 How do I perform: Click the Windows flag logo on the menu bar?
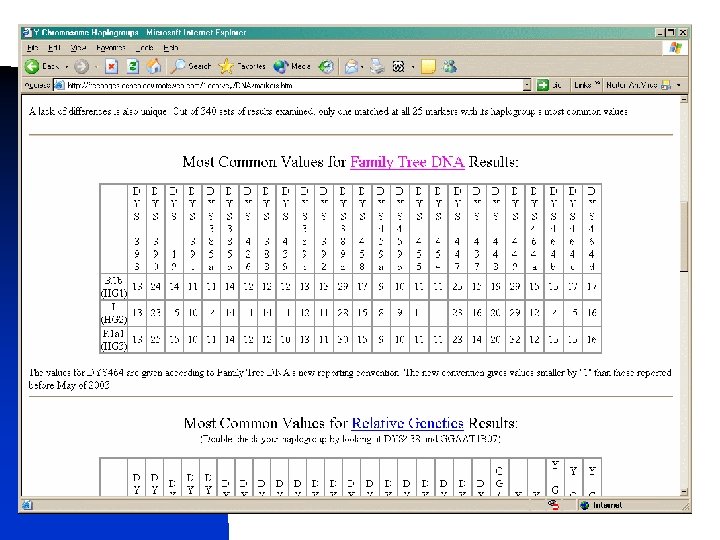pos(675,48)
